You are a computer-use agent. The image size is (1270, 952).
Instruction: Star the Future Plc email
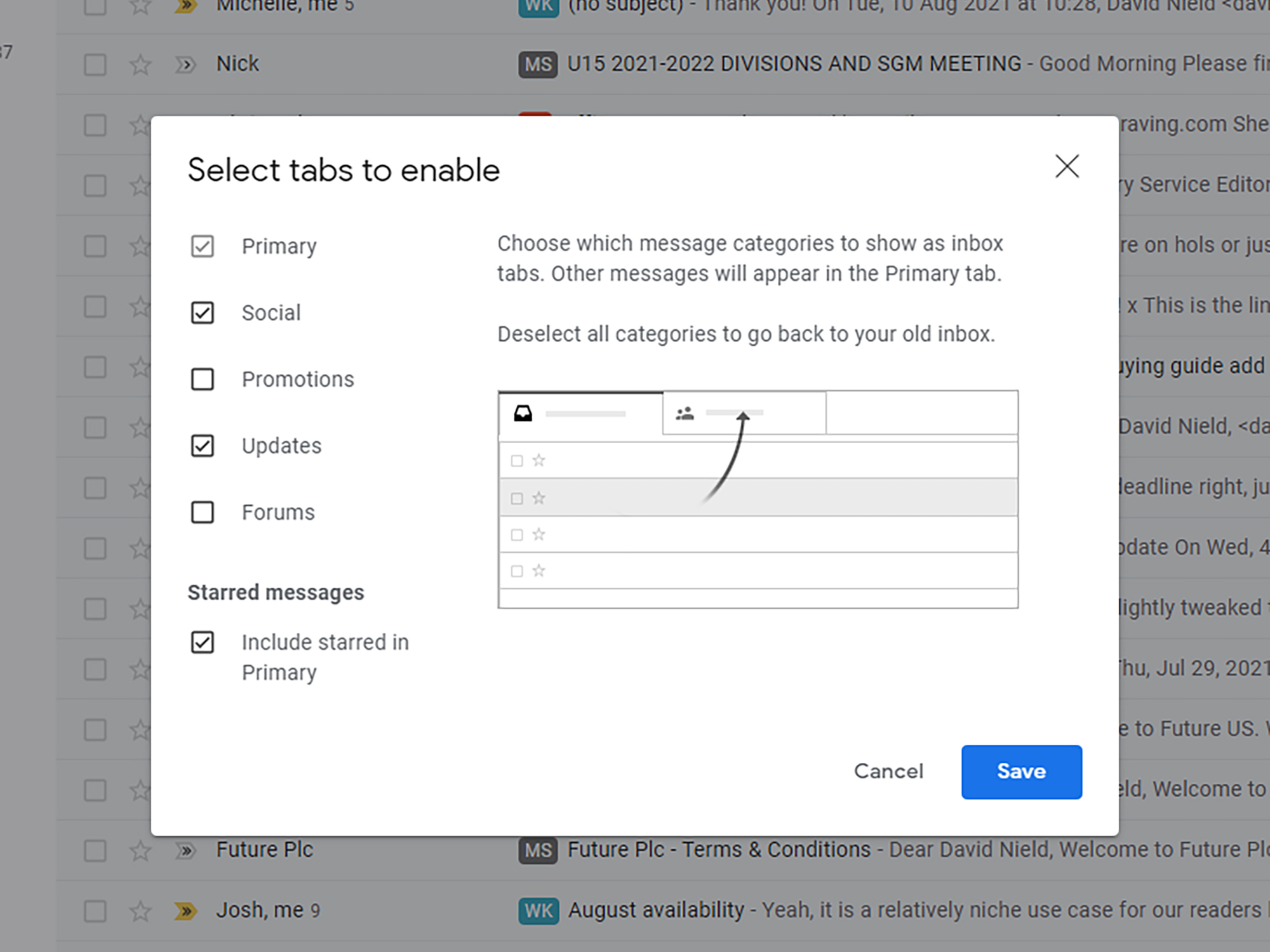click(x=141, y=849)
